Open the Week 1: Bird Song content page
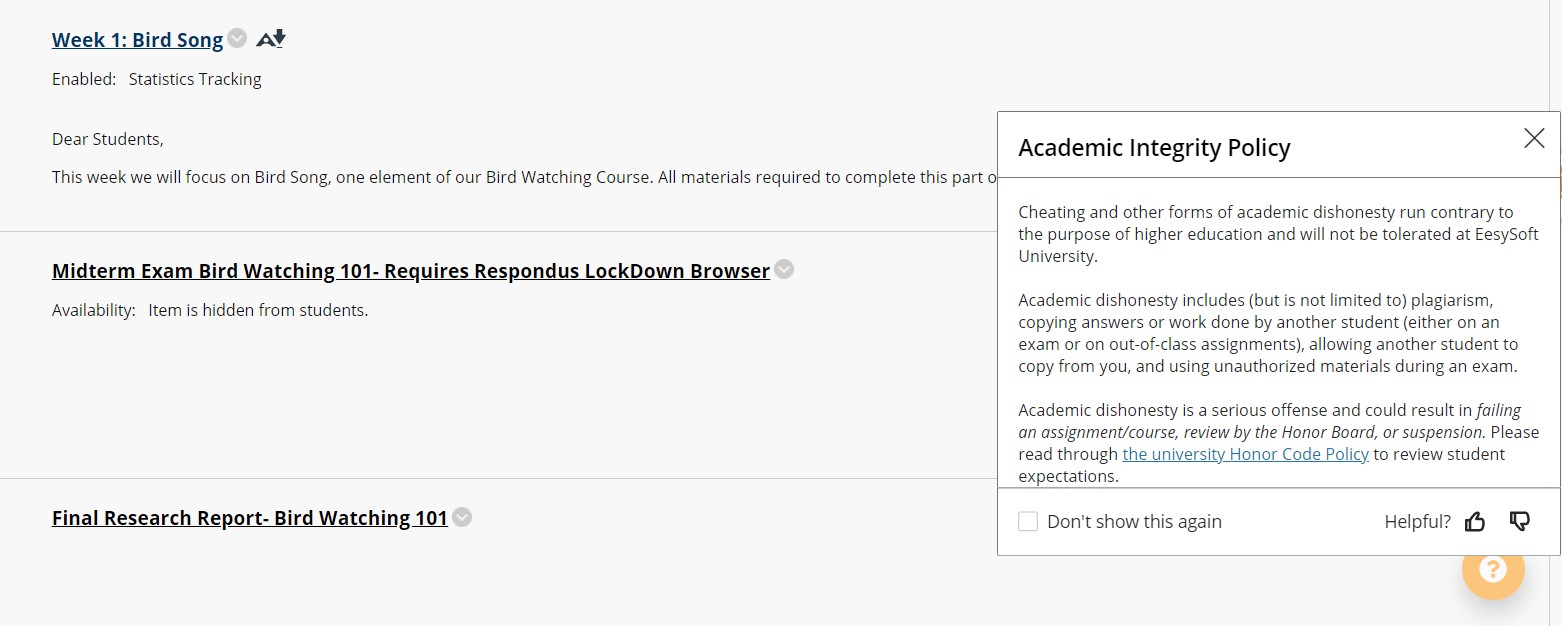This screenshot has height=626, width=1562. [x=137, y=39]
